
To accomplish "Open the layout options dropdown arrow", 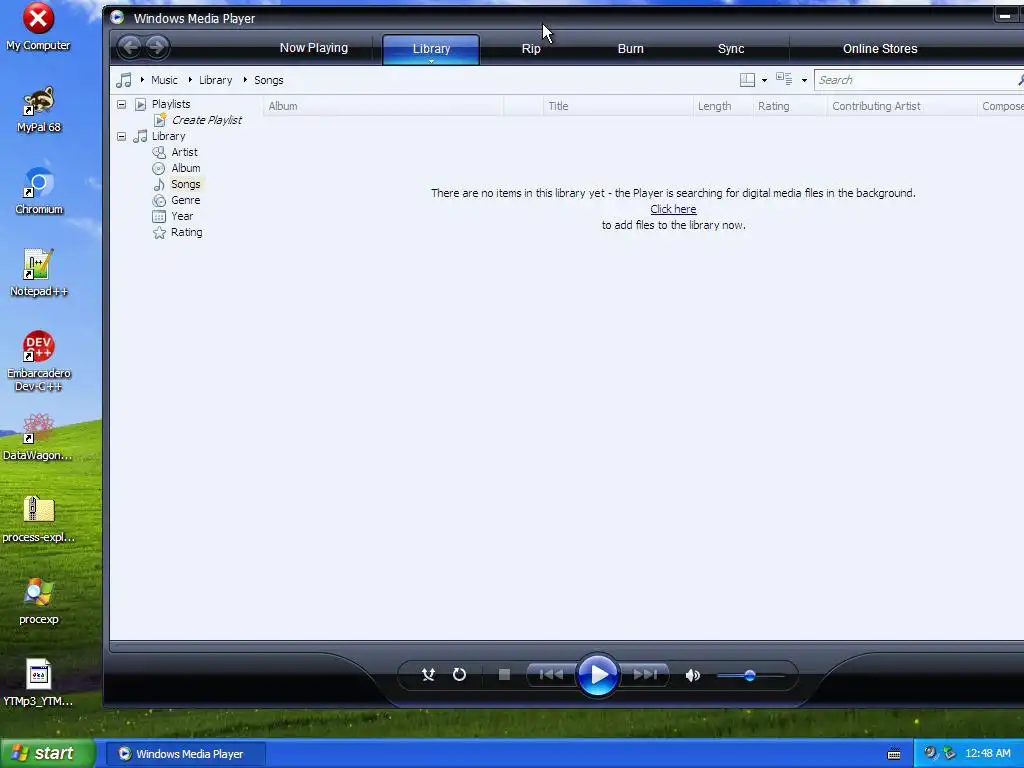I will pyautogui.click(x=764, y=80).
